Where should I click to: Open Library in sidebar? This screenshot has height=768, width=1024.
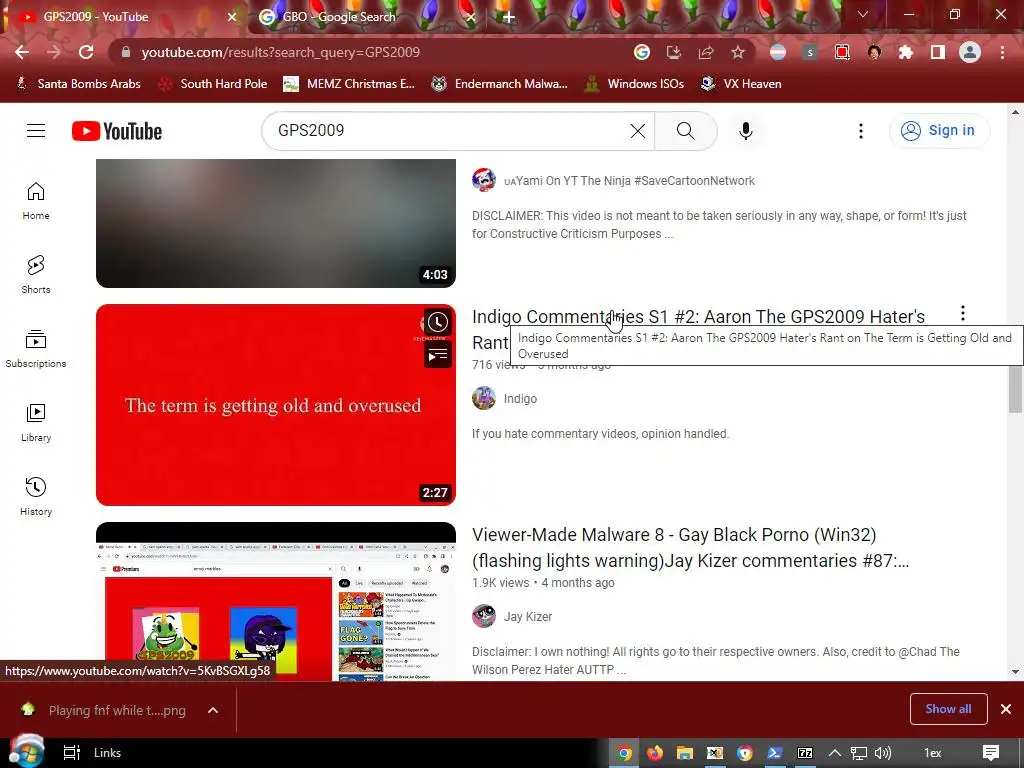click(x=36, y=423)
